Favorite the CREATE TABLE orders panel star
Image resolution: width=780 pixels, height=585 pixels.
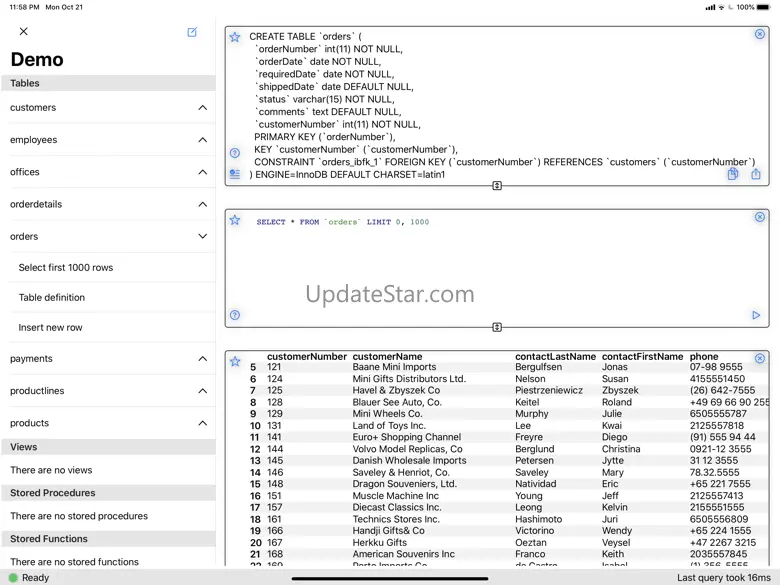pos(235,37)
